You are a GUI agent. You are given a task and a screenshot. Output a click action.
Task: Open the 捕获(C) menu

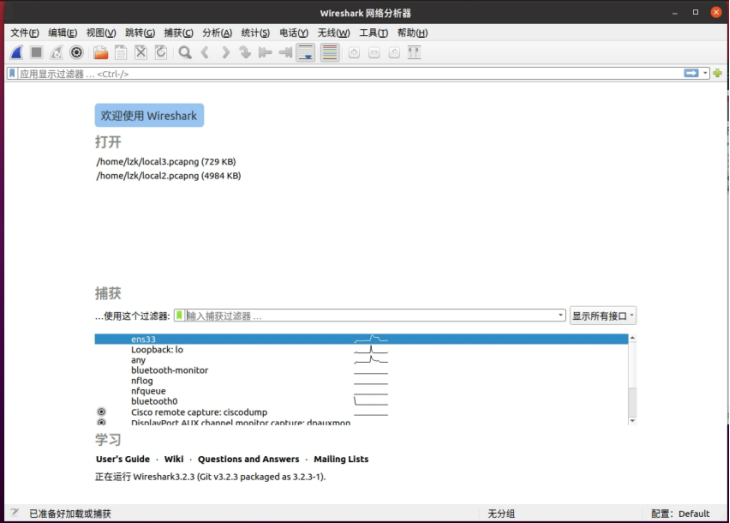179,33
